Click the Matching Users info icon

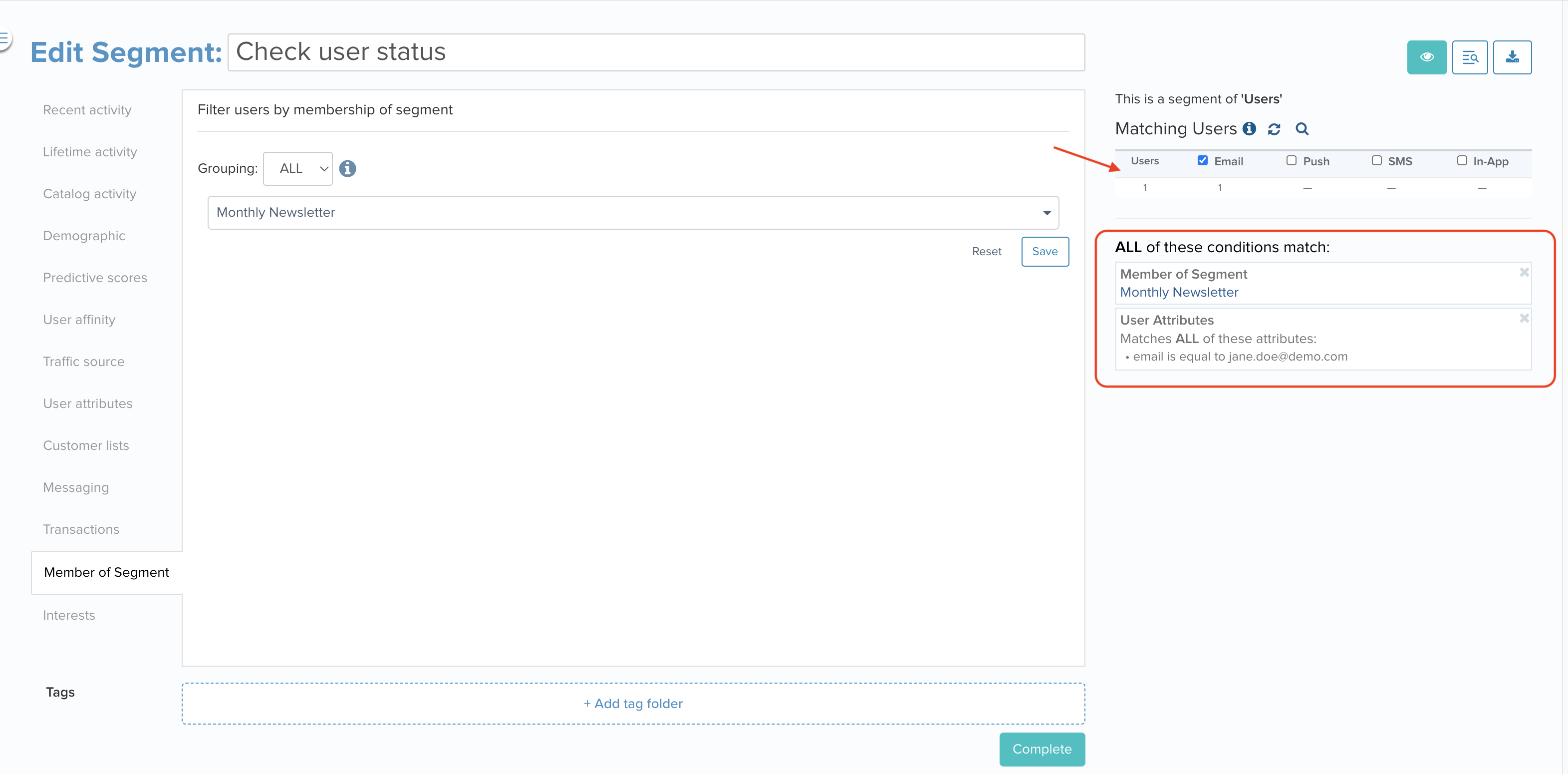click(1250, 128)
